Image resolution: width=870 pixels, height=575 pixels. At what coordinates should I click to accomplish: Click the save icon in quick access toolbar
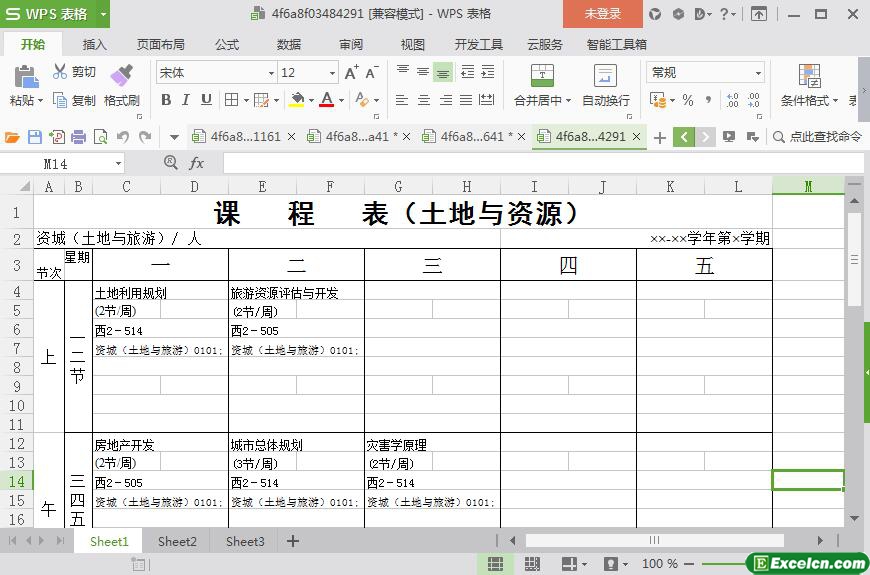coord(35,137)
